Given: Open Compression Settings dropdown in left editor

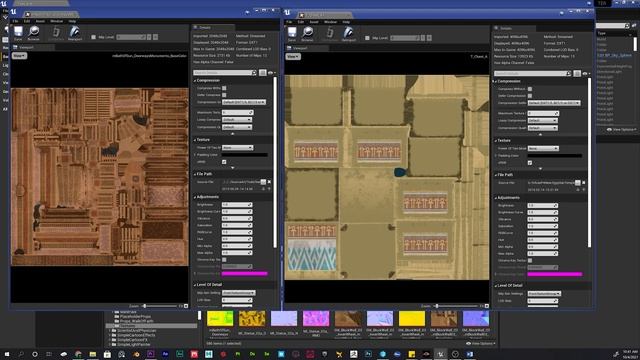Looking at the screenshot, I should [x=244, y=102].
